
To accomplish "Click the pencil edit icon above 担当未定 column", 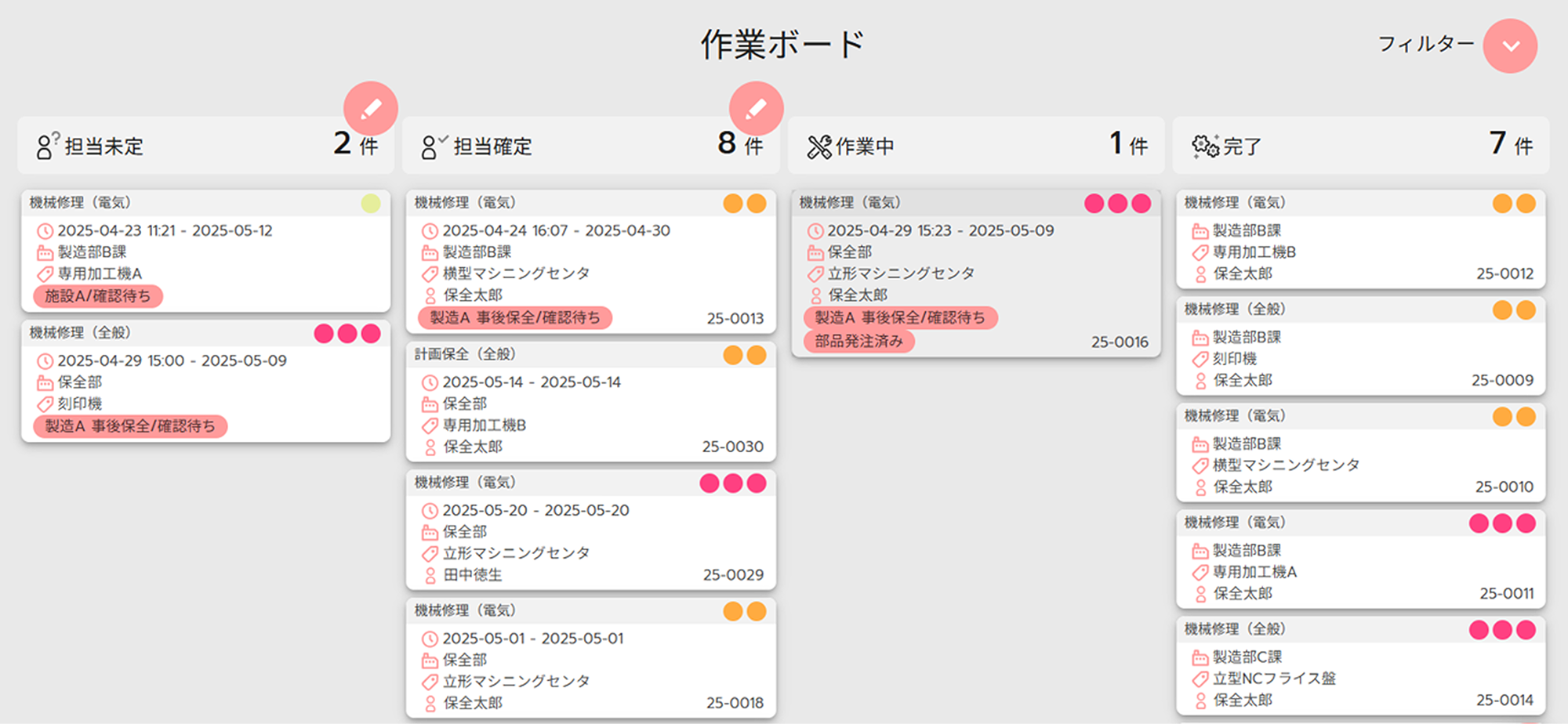I will coord(370,109).
